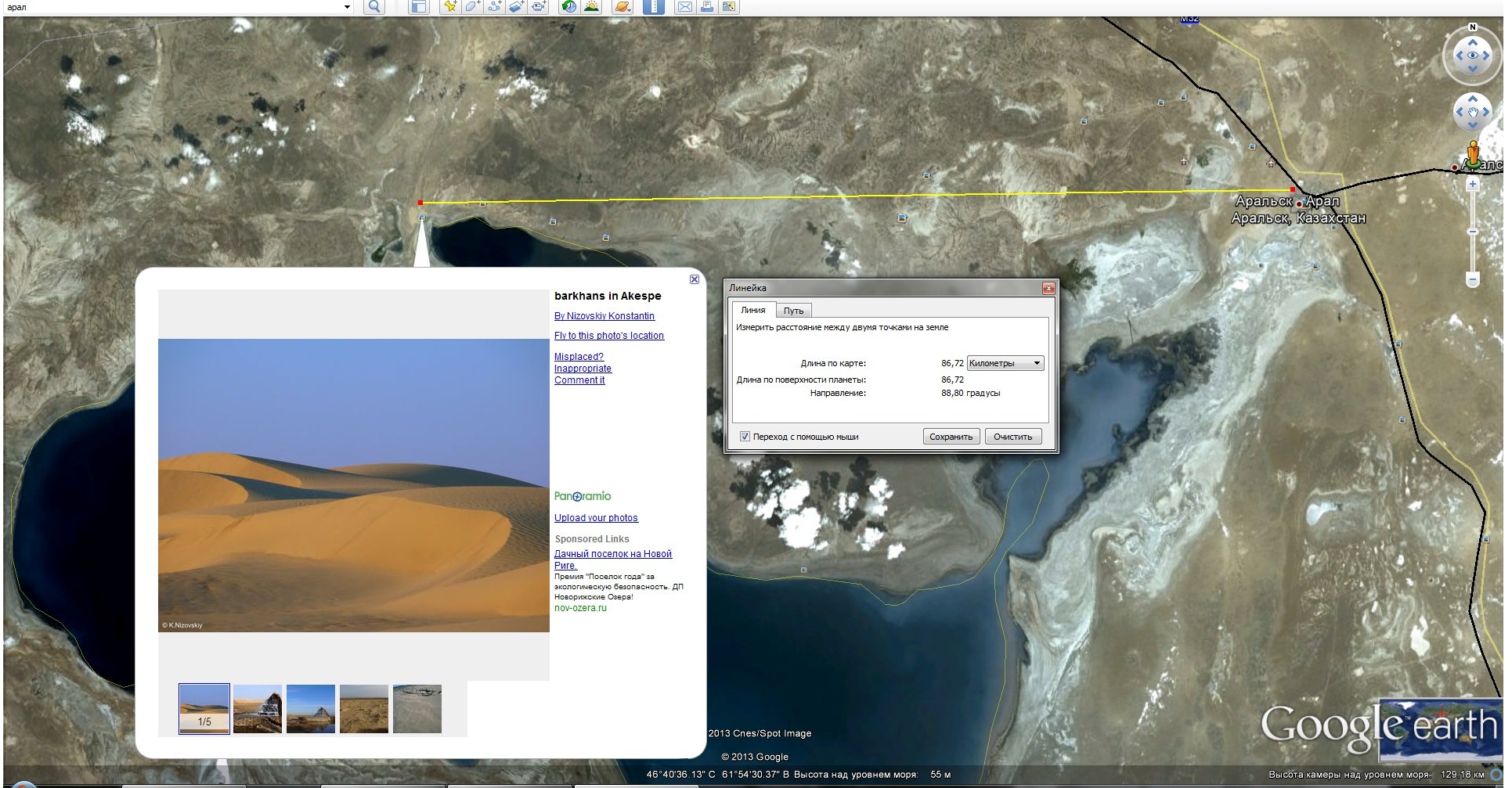Open the historical imagery clock icon
Screen dimensions: 1512x788
[569, 7]
